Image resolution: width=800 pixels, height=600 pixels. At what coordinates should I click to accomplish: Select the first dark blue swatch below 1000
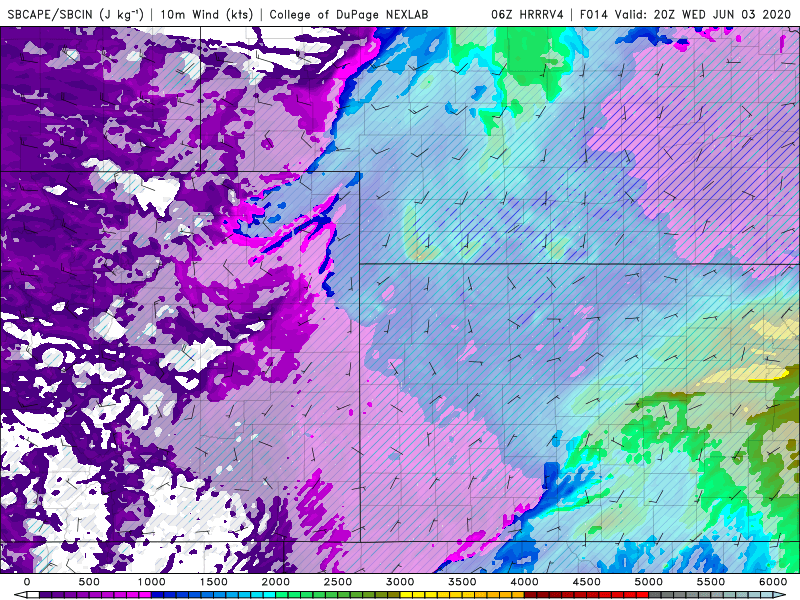click(158, 595)
